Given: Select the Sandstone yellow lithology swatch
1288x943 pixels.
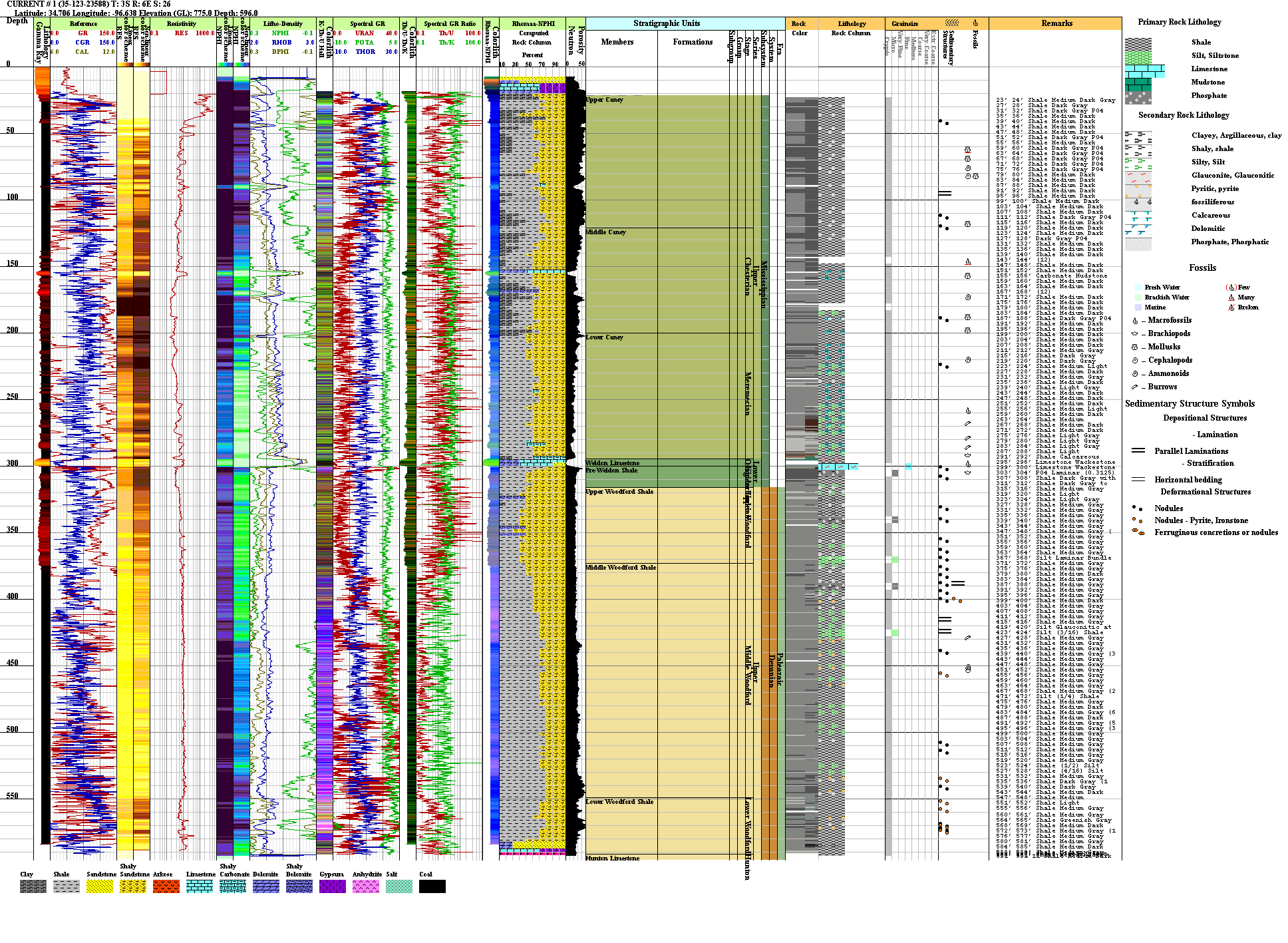Looking at the screenshot, I should [100, 886].
